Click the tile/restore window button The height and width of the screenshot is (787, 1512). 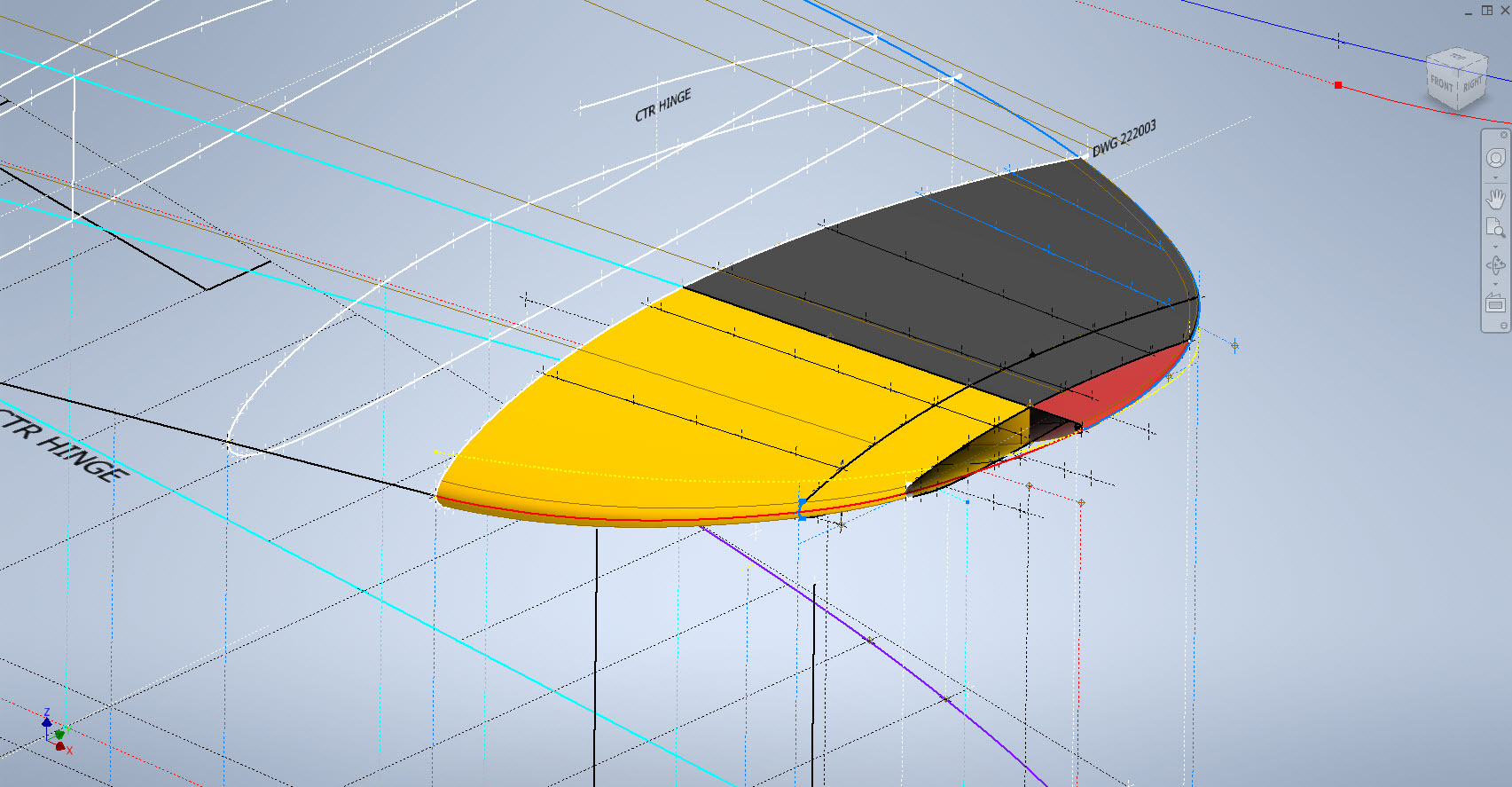tap(1487, 11)
